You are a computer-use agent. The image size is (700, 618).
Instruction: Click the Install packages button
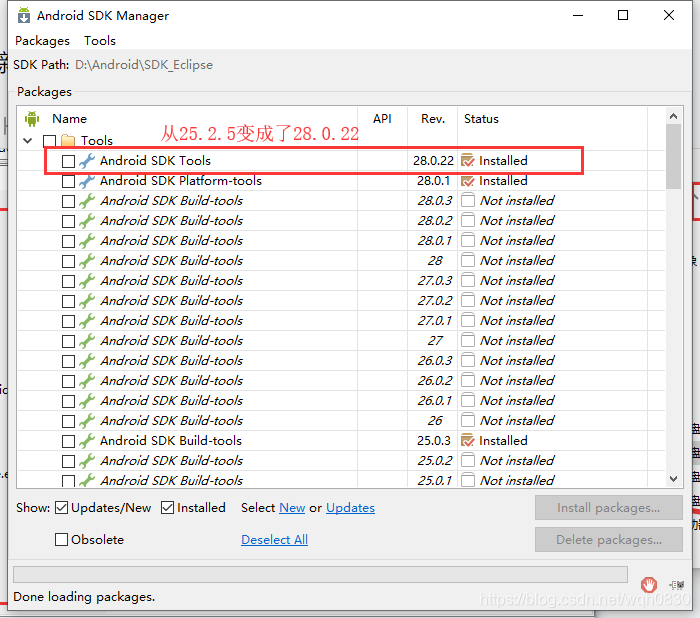coord(608,508)
